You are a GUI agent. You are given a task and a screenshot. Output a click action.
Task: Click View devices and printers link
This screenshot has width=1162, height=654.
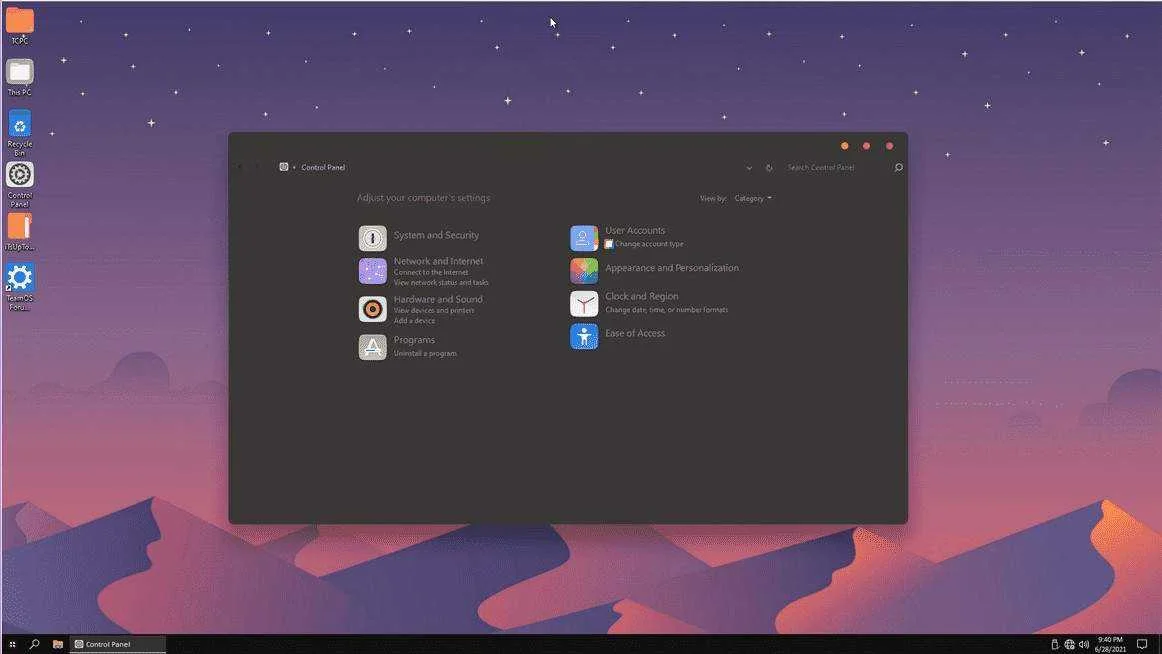tap(434, 310)
